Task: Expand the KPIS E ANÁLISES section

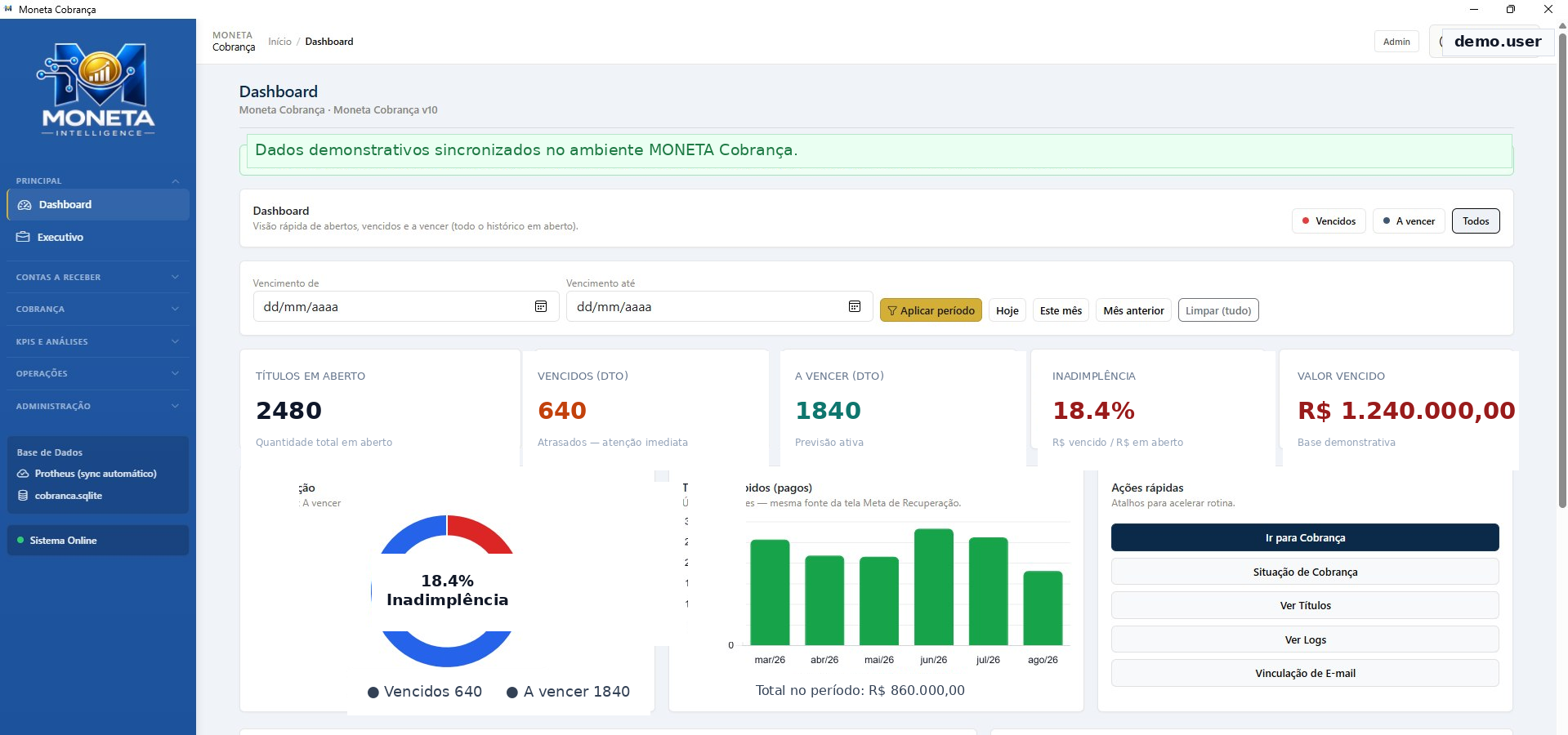Action: tap(98, 341)
